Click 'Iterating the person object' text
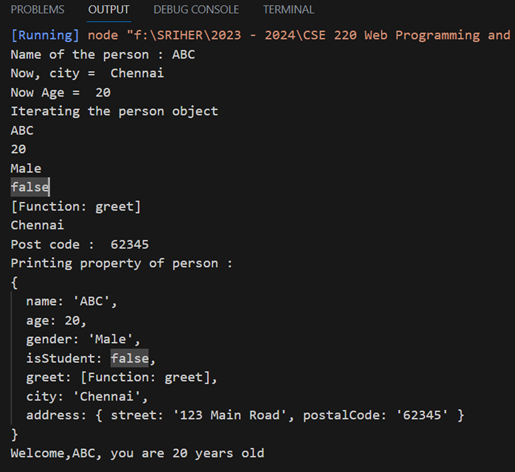 114,111
